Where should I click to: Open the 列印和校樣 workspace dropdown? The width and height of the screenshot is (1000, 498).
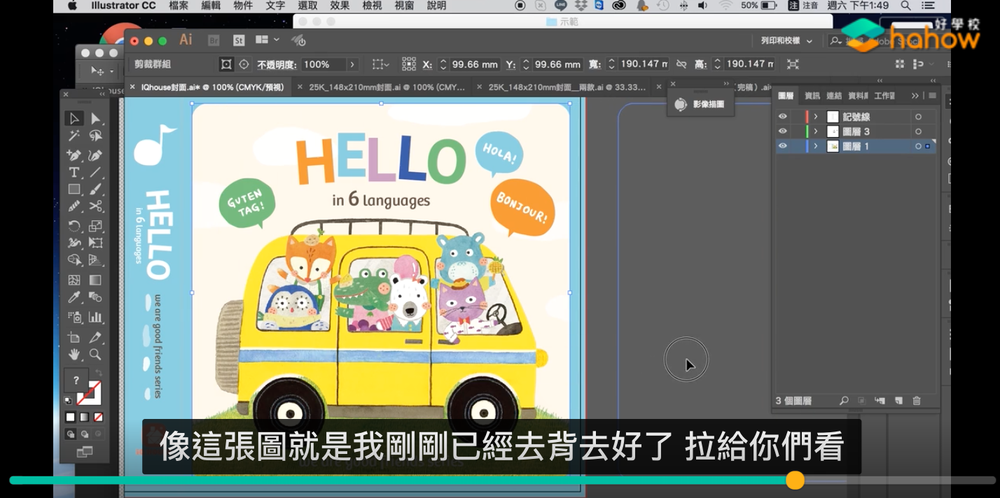tap(786, 41)
